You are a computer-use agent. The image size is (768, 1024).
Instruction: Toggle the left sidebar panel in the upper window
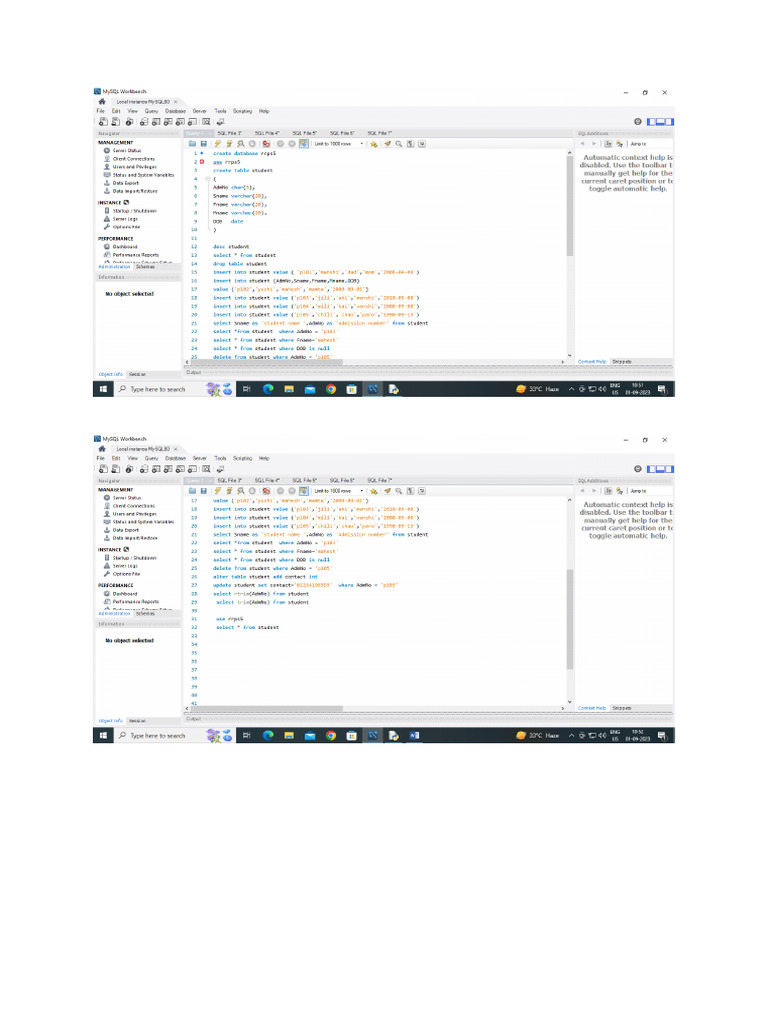pyautogui.click(x=651, y=121)
